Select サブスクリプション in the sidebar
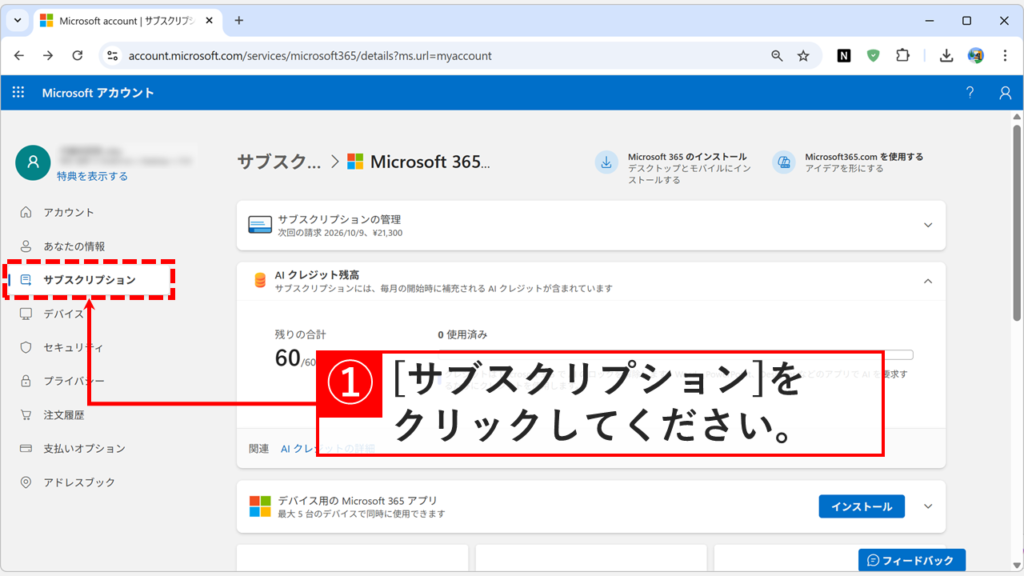 point(89,280)
